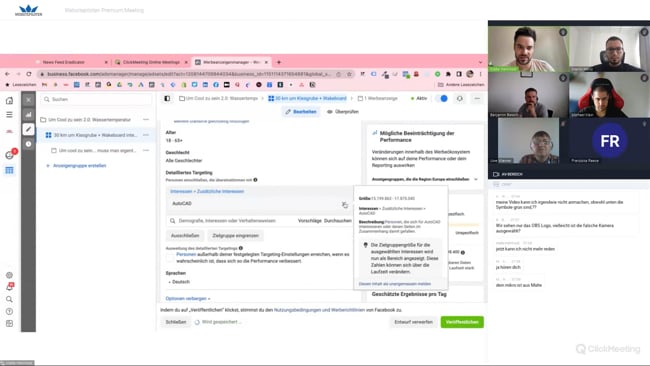Viewport: 650px width, 366px height.
Task: Click Zielgruppe eingrenzen
Action: (235, 236)
